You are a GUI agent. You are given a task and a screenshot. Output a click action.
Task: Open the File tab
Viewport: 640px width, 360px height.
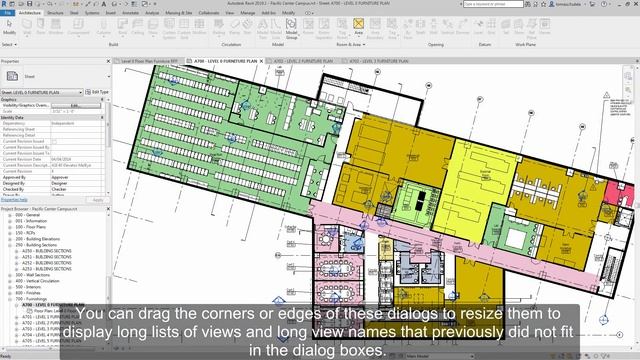[x=7, y=13]
